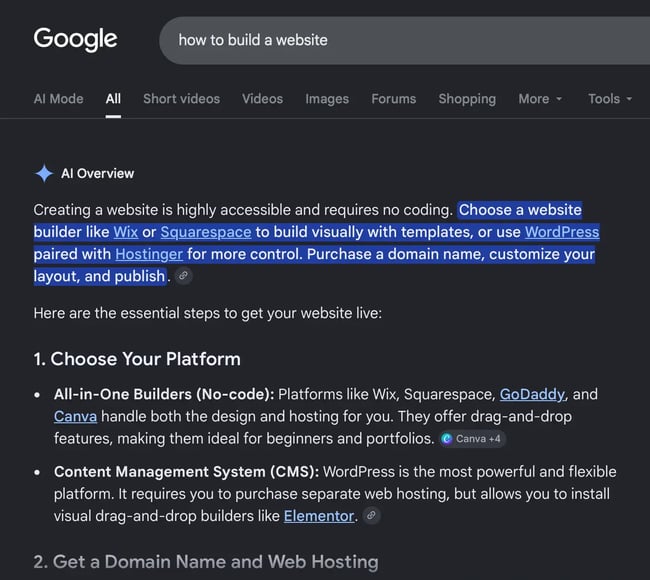Click the Canva +4 source chip
Screen dimensions: 650x580
point(472,439)
